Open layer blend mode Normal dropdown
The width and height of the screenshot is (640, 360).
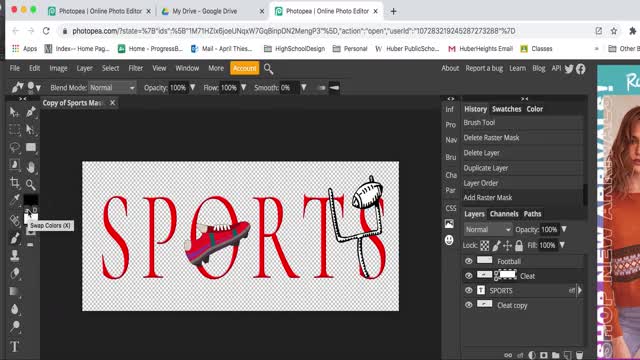click(x=488, y=229)
